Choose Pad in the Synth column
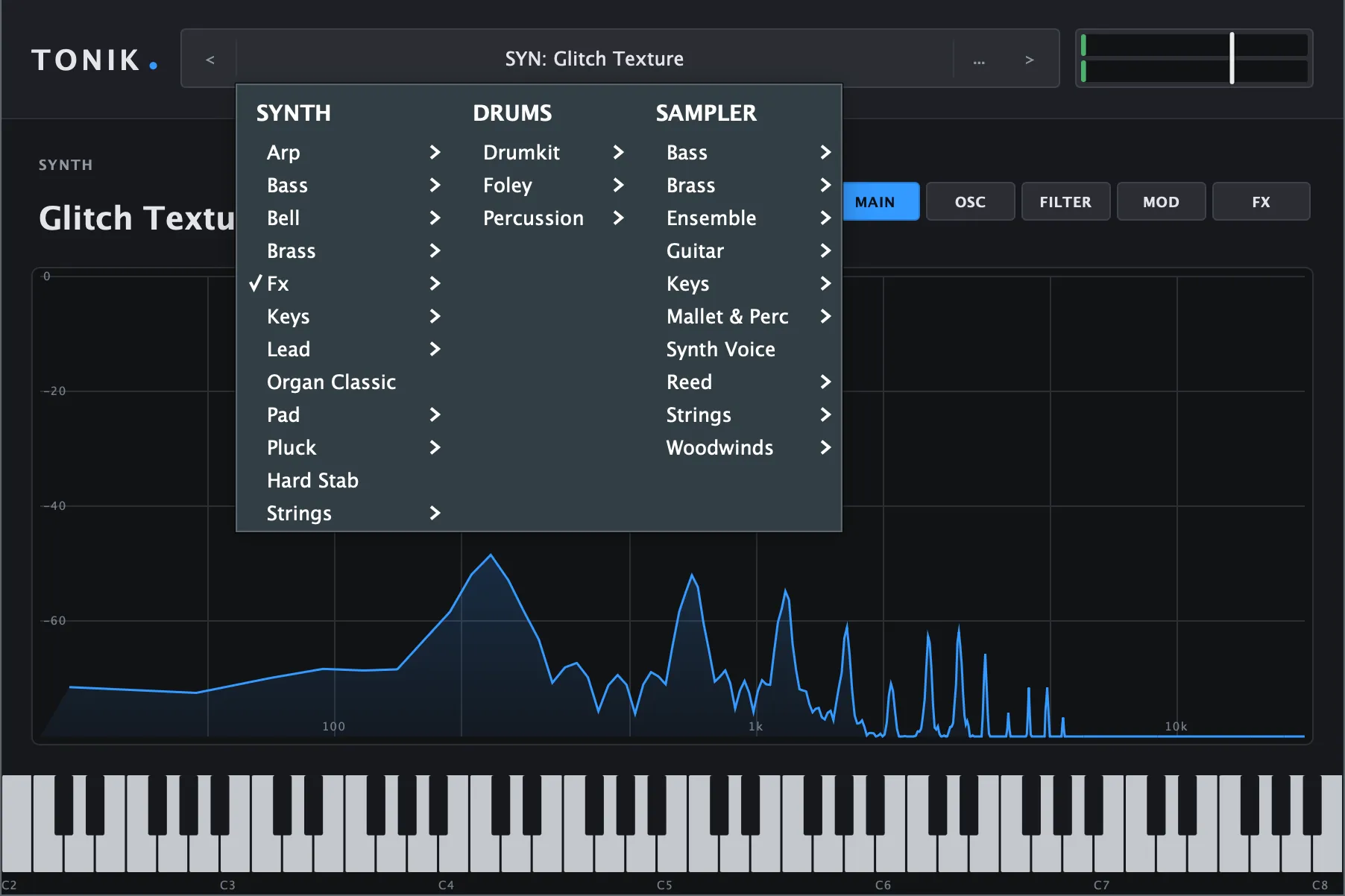 283,414
